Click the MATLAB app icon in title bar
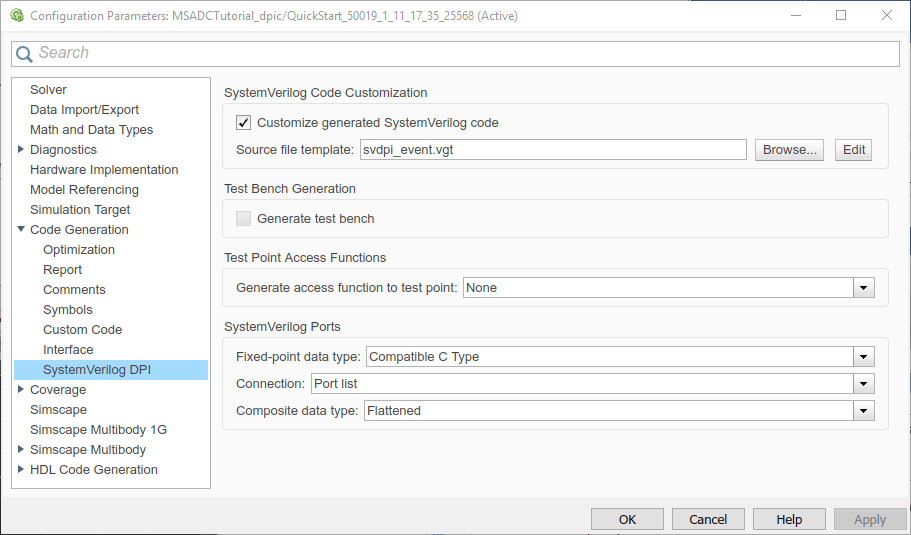 coord(16,16)
